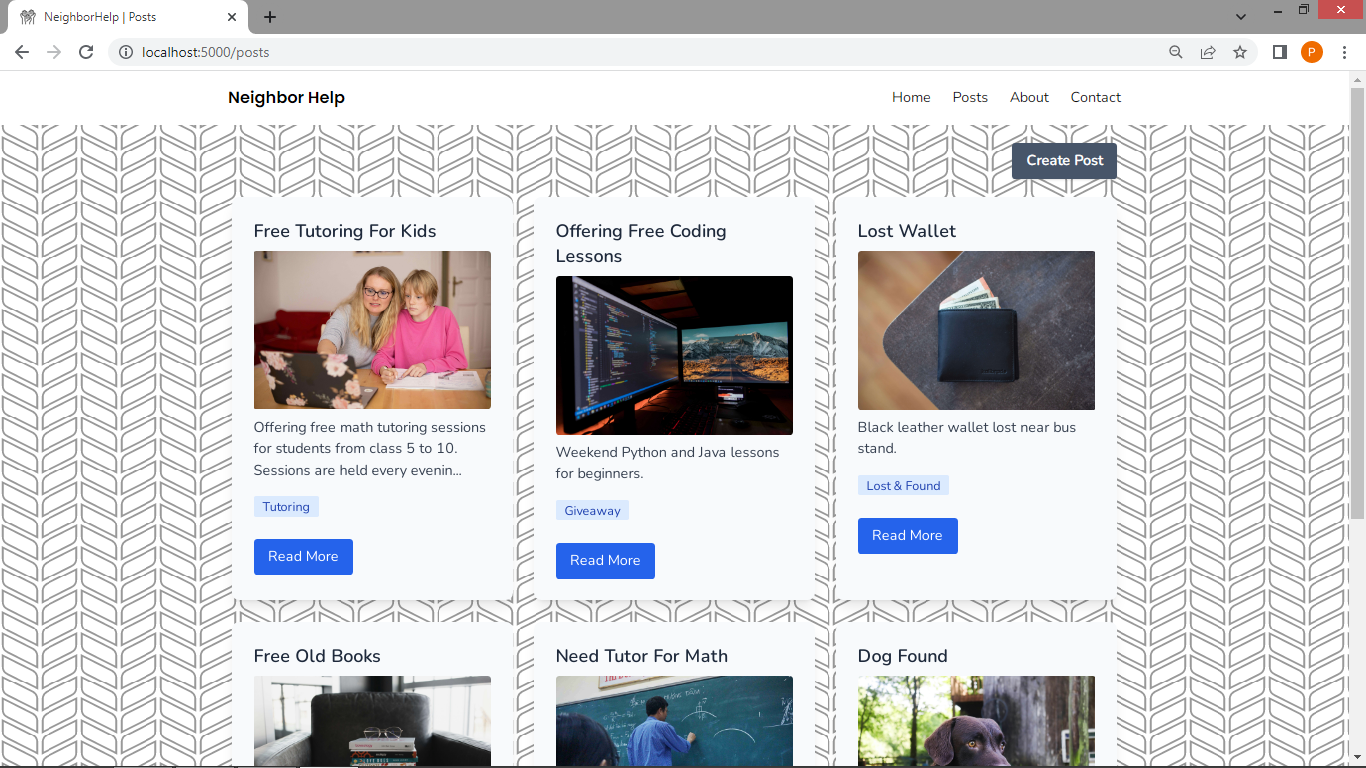Open the browser zoom magnifier icon
Screen dimensions: 1366x768
[1176, 52]
